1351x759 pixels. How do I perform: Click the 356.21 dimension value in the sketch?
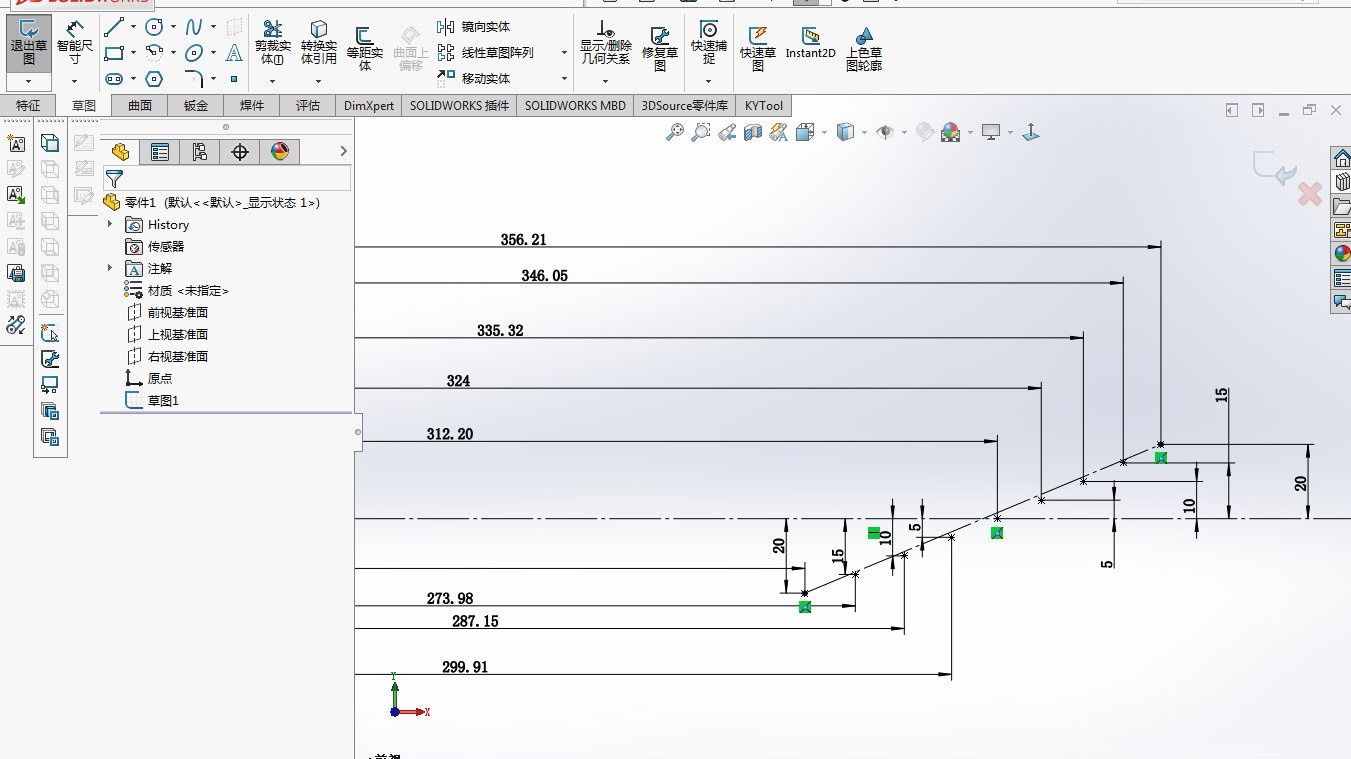coord(523,240)
